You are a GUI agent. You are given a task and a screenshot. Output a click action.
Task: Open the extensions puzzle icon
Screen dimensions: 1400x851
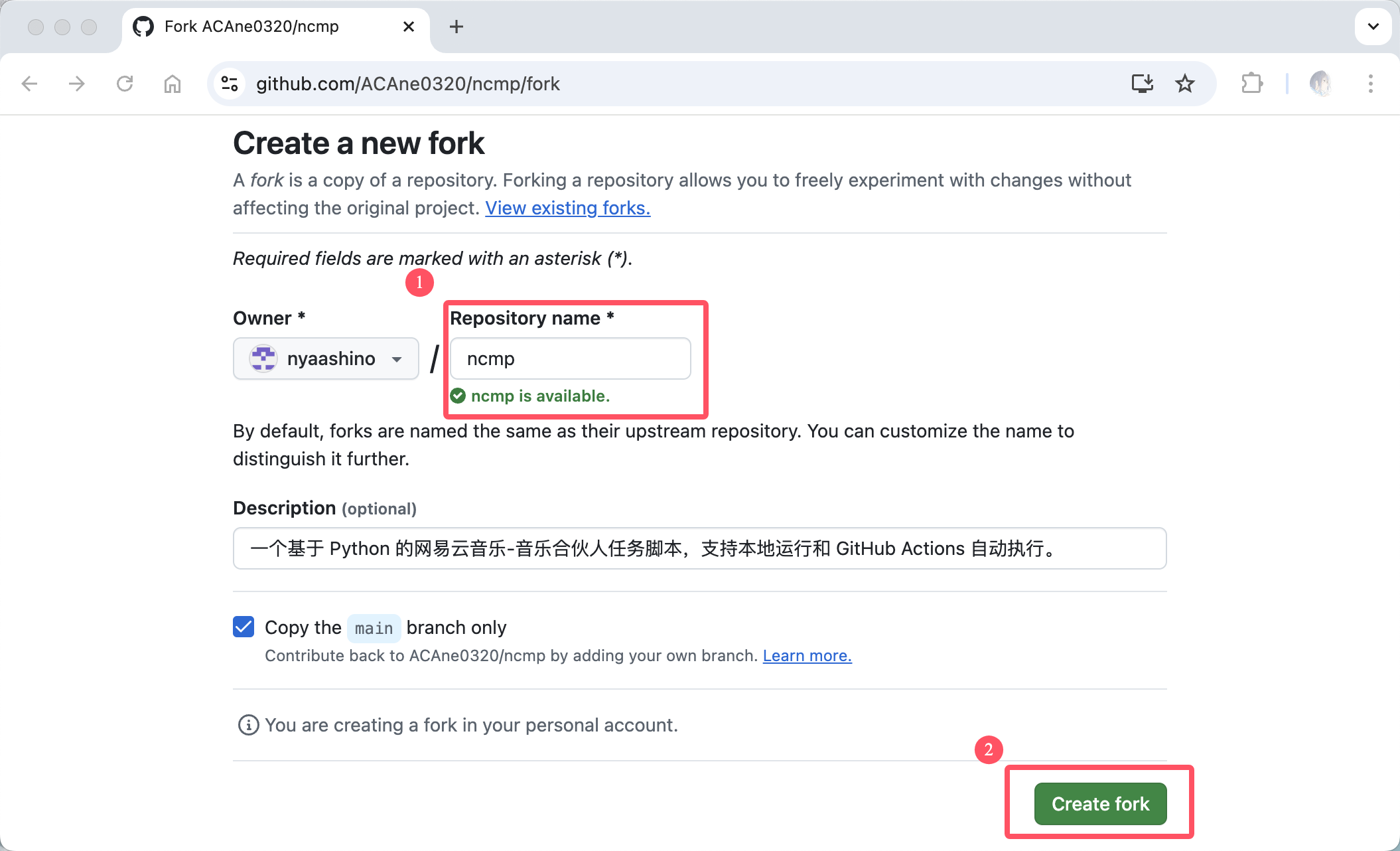(1252, 84)
